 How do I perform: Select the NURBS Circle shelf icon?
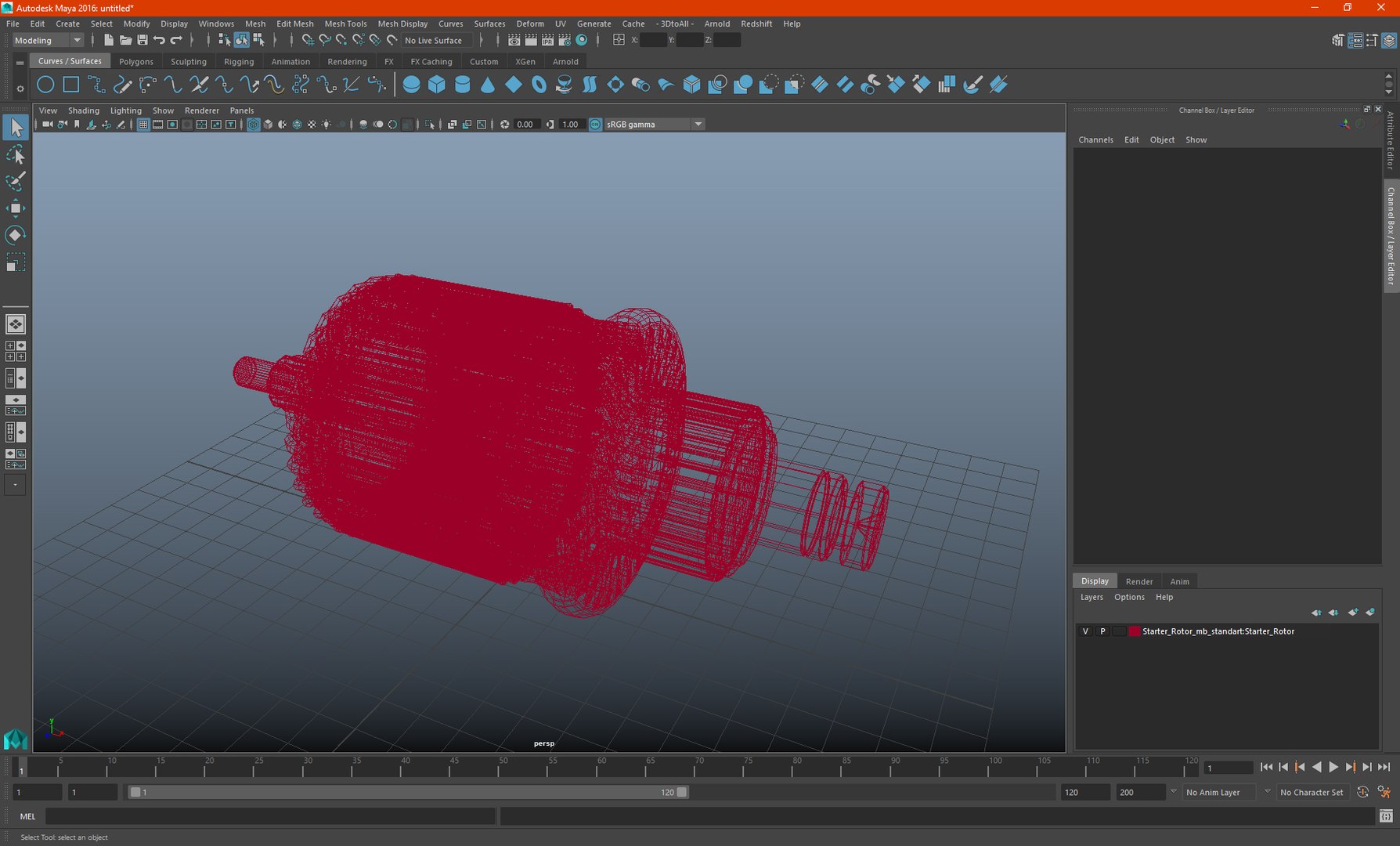(x=45, y=85)
